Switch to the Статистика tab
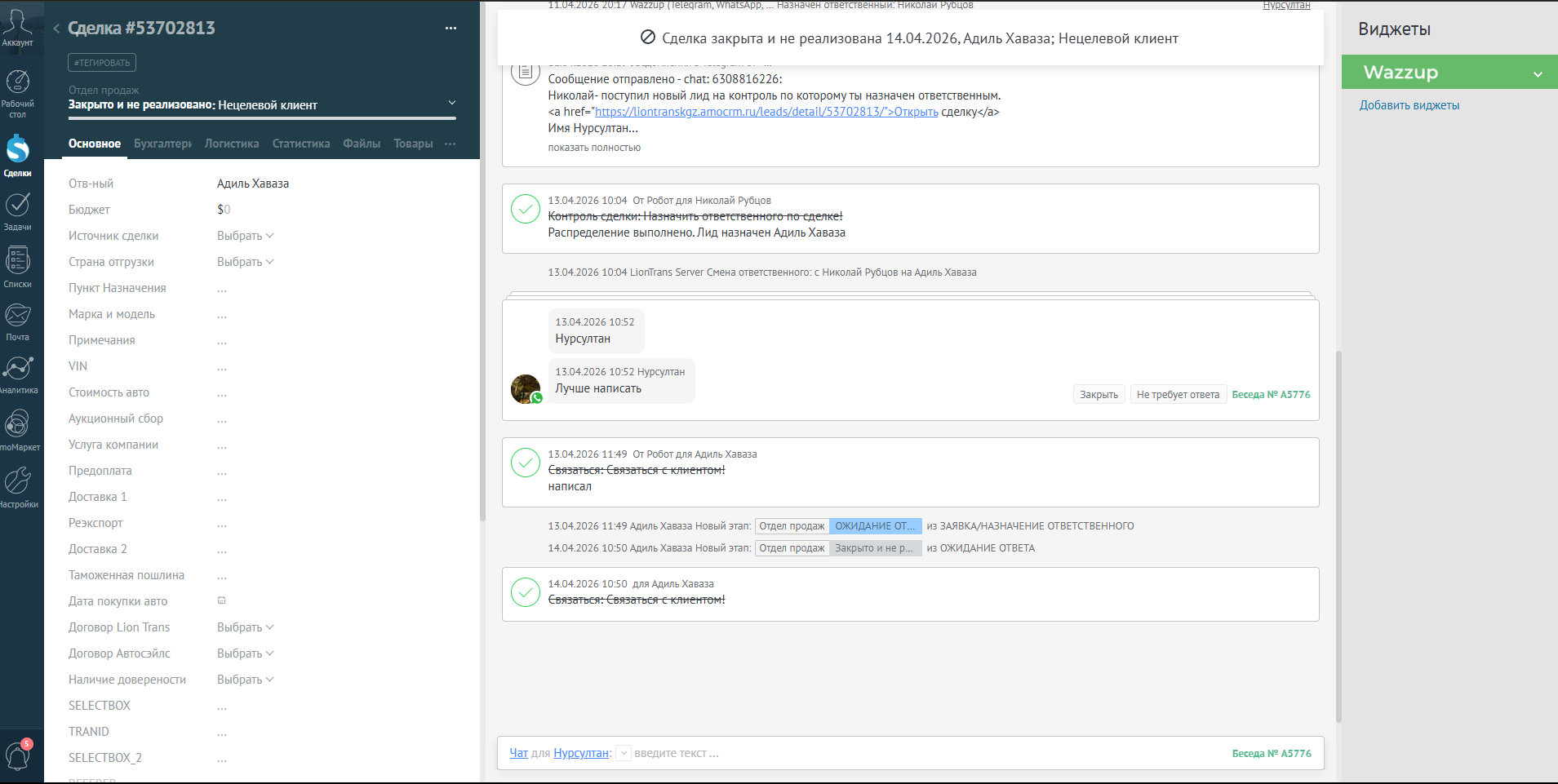1558x784 pixels. 301,144
